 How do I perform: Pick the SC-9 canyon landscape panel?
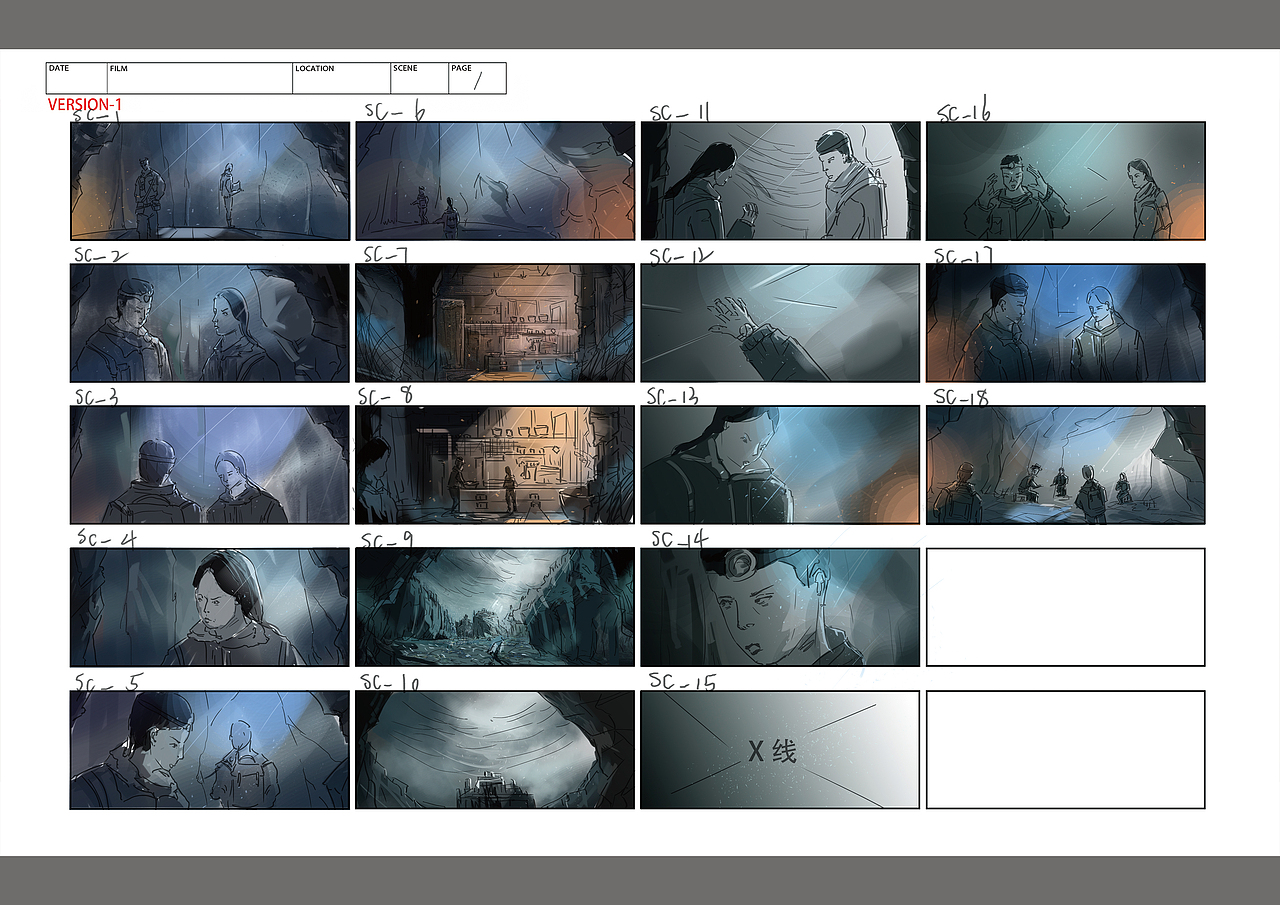point(495,607)
